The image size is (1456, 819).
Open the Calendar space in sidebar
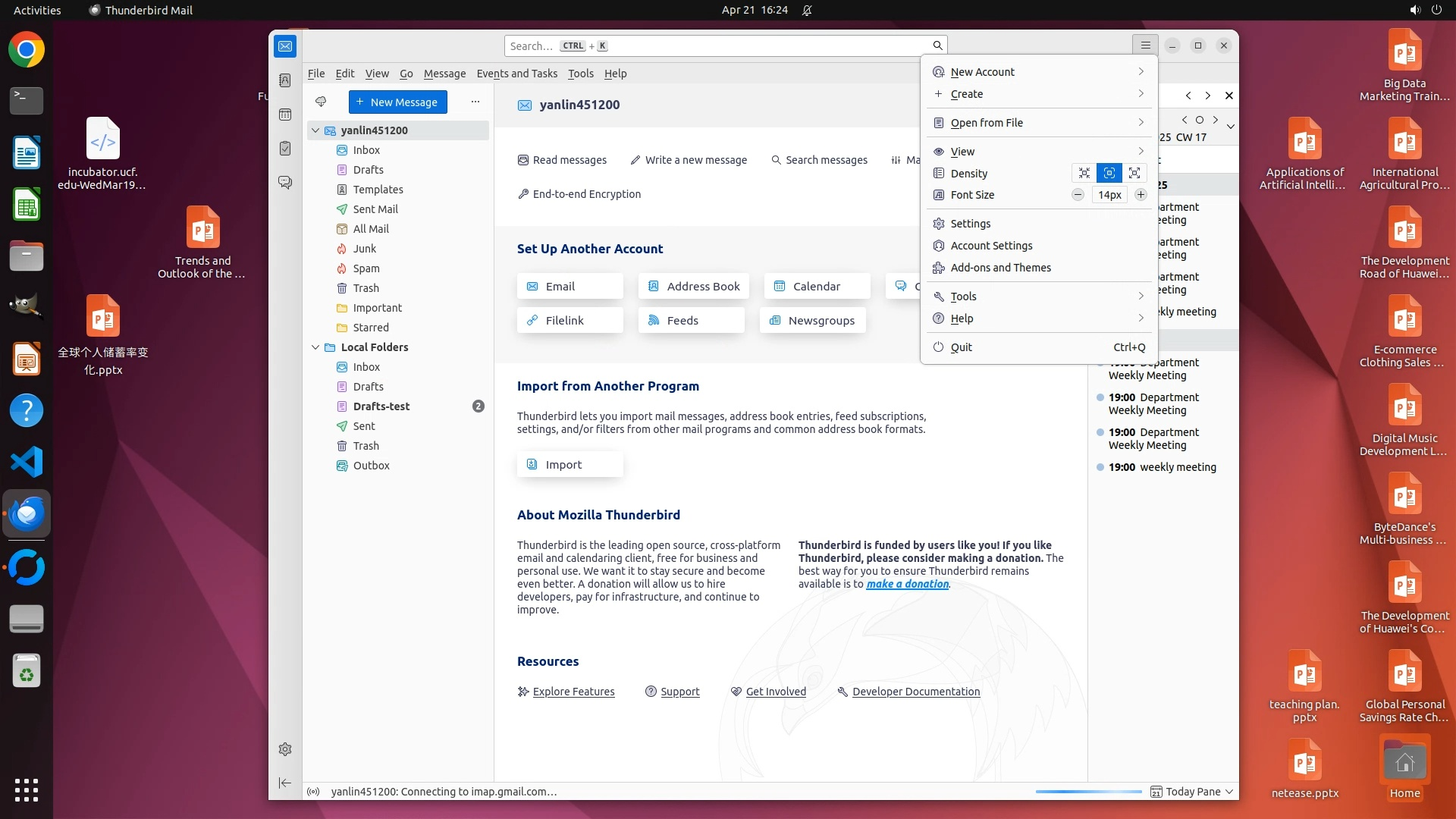(285, 115)
